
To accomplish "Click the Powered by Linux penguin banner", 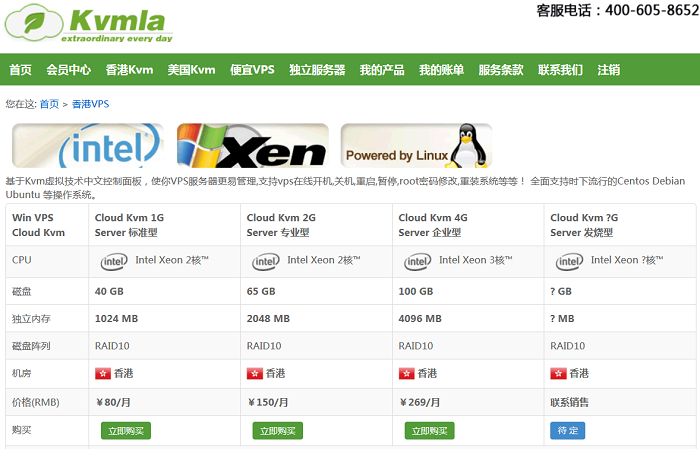I will pyautogui.click(x=417, y=146).
